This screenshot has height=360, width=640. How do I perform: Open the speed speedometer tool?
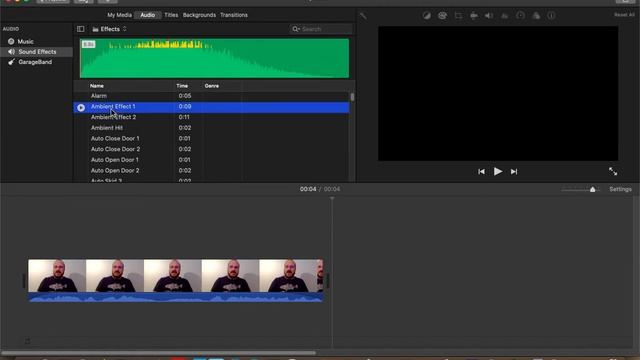tap(520, 16)
